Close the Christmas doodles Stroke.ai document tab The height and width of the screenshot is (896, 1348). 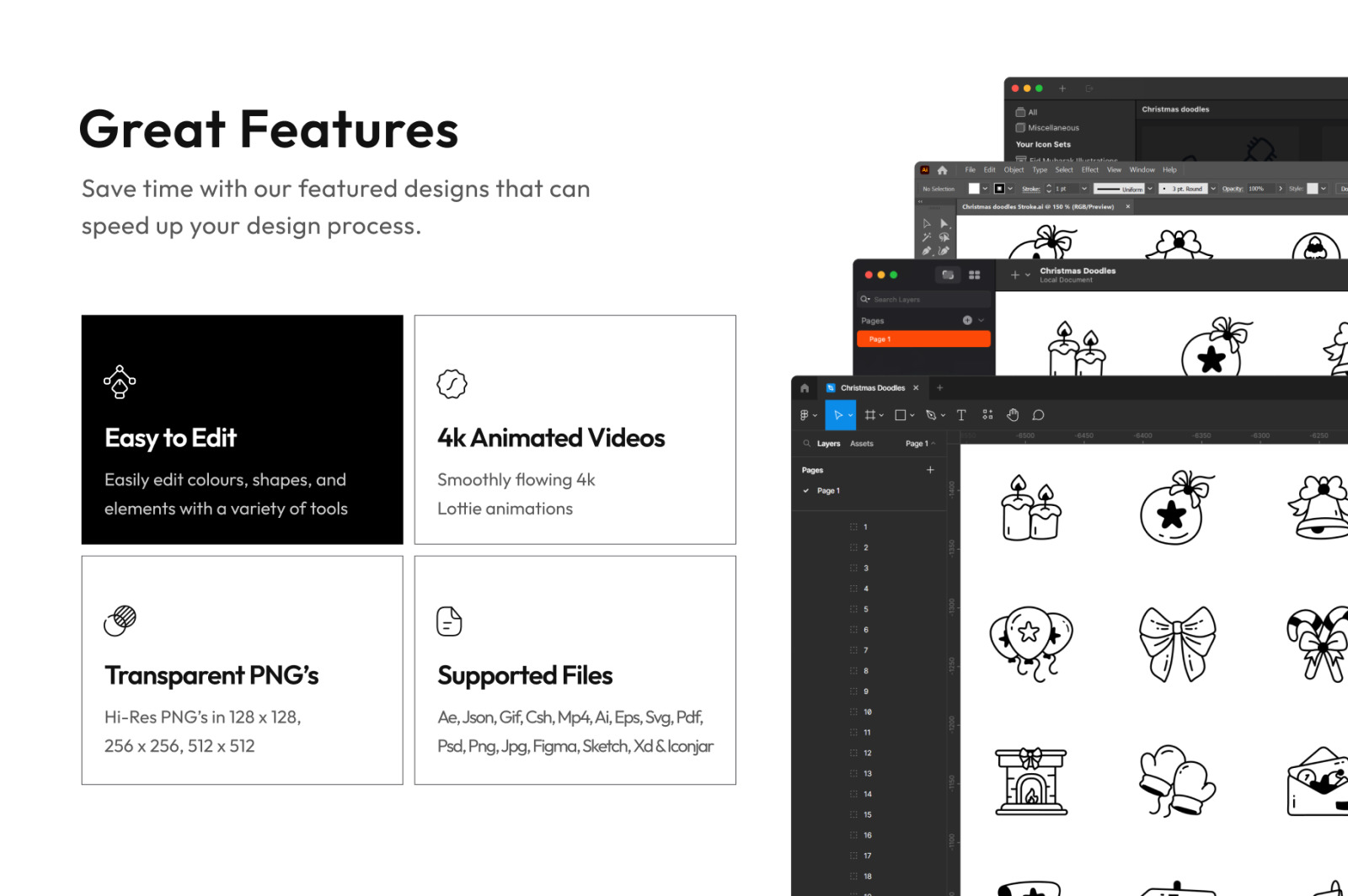click(1128, 206)
